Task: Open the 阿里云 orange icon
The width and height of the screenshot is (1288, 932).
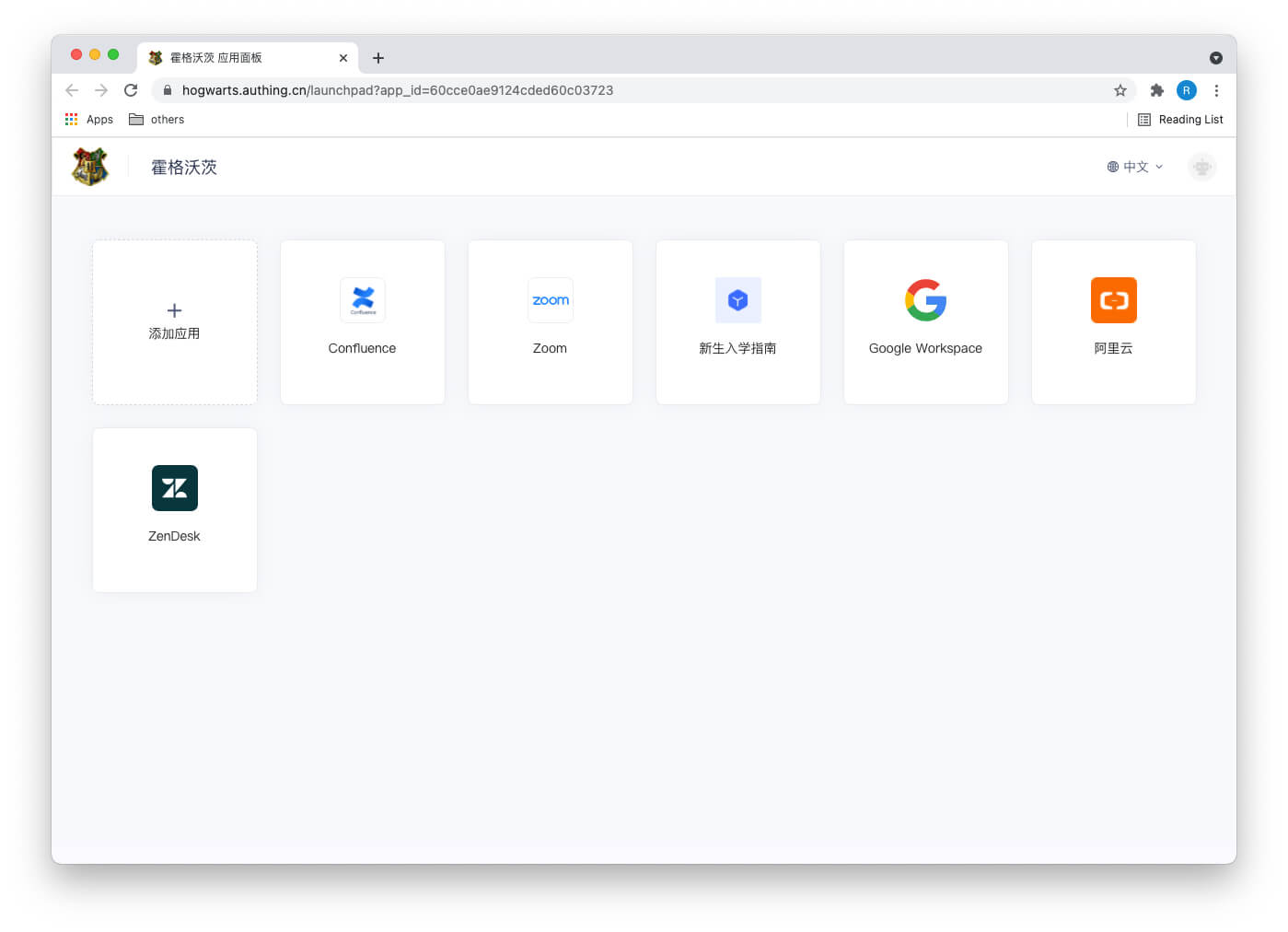Action: click(x=1113, y=300)
